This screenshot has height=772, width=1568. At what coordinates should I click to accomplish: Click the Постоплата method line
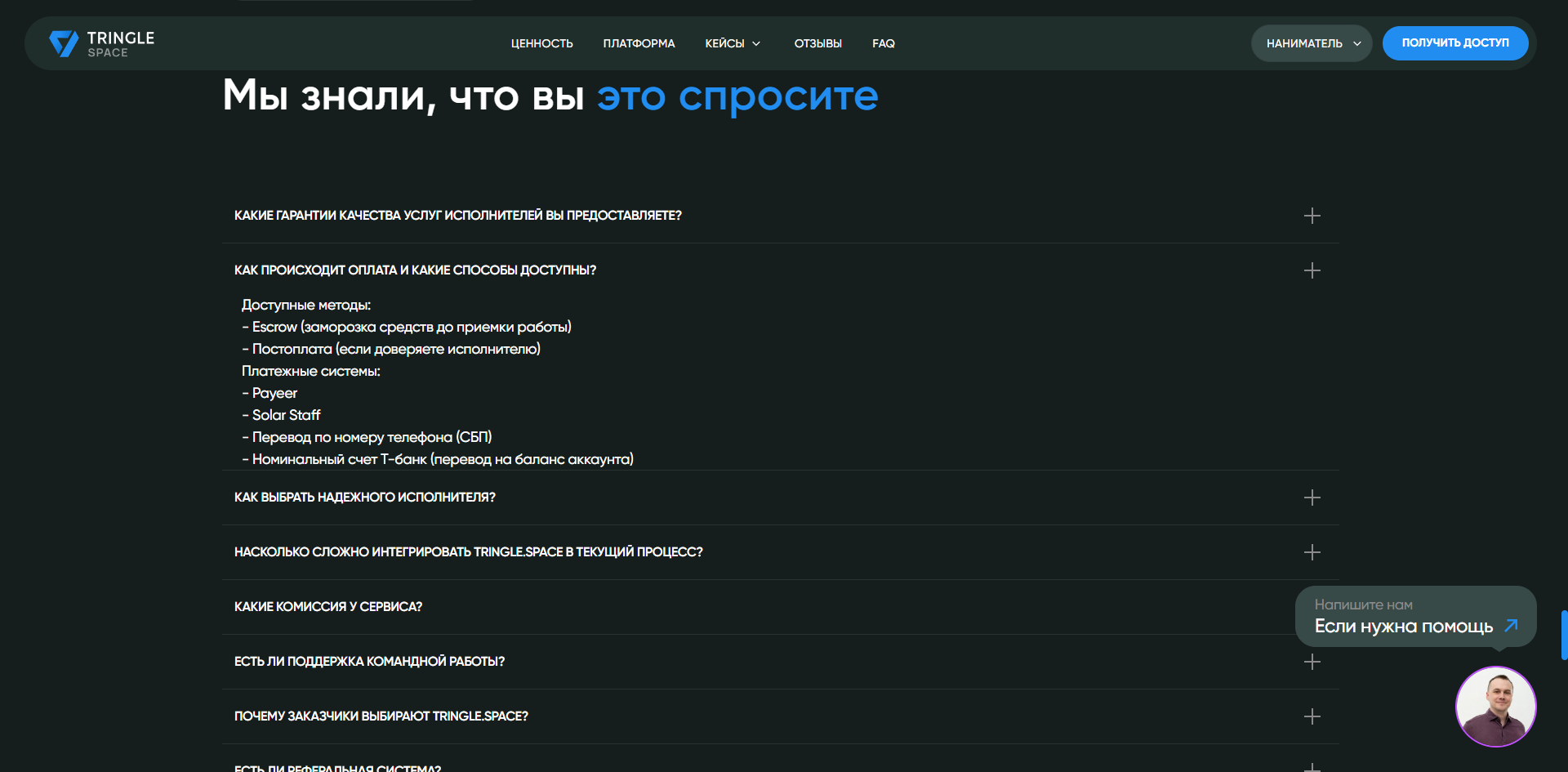[391, 349]
